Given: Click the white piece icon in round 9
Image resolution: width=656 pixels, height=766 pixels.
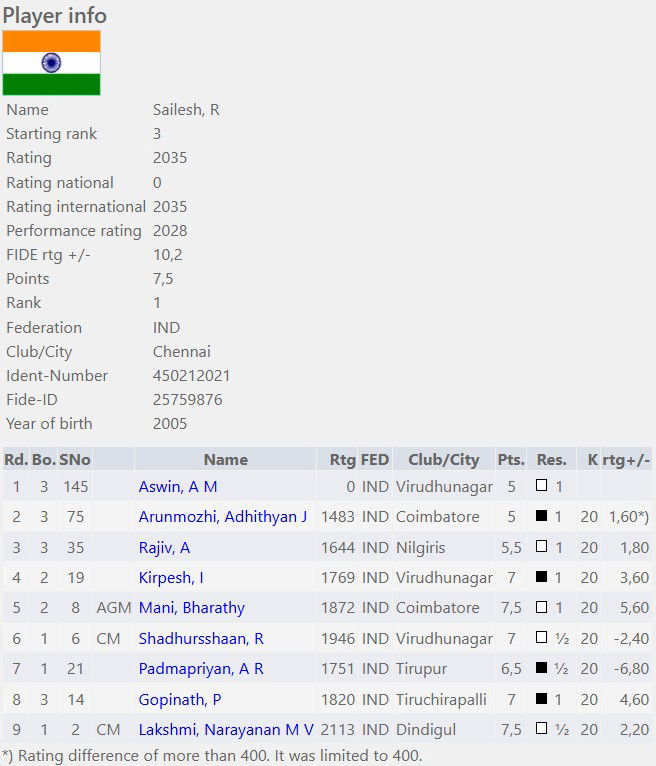Looking at the screenshot, I should 541,730.
